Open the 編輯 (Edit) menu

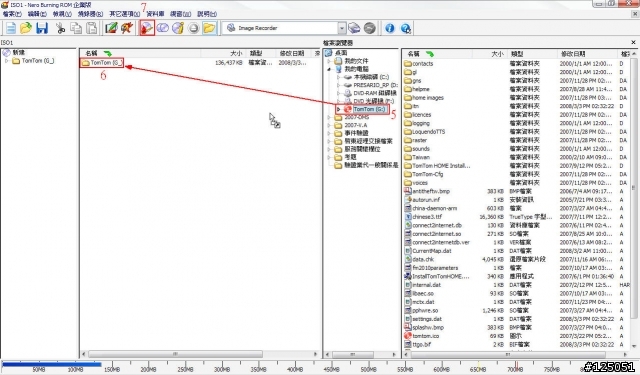[37, 14]
